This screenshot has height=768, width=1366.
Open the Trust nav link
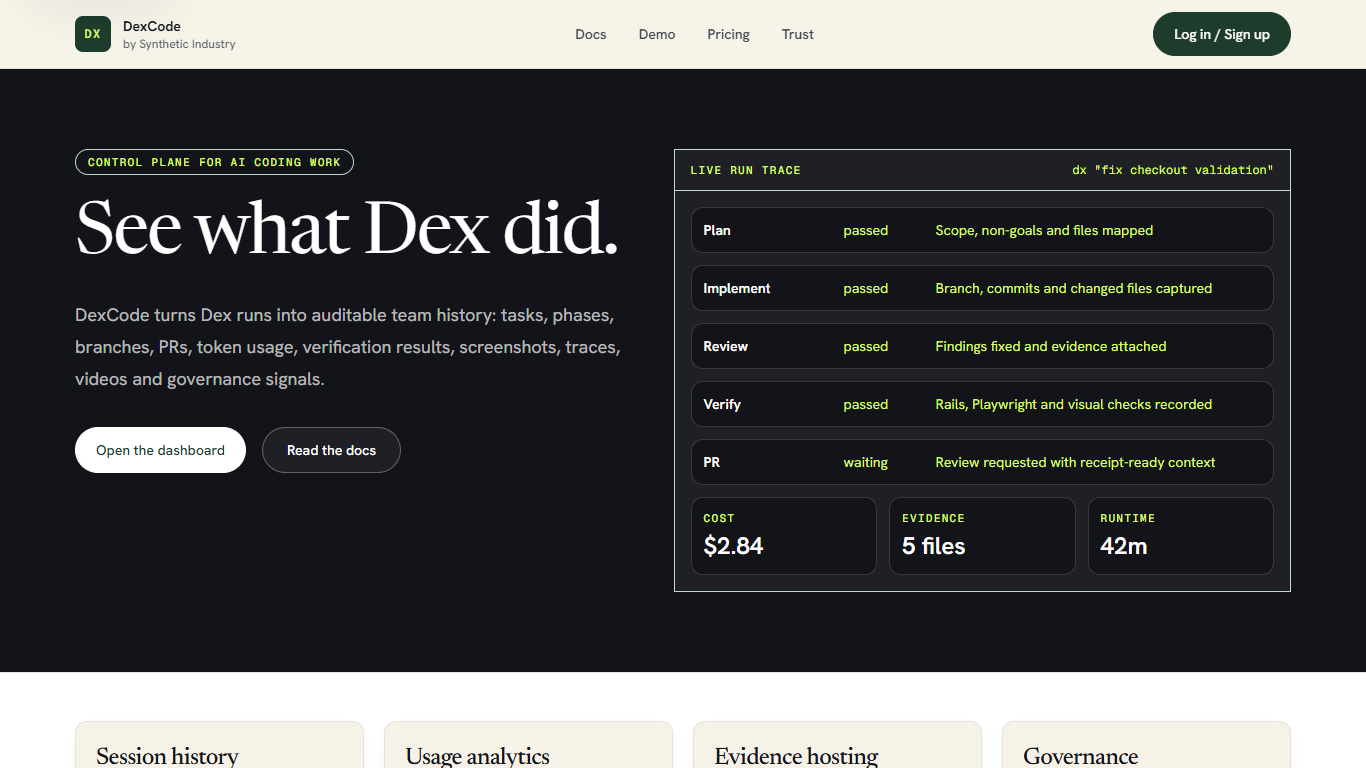pyautogui.click(x=798, y=34)
